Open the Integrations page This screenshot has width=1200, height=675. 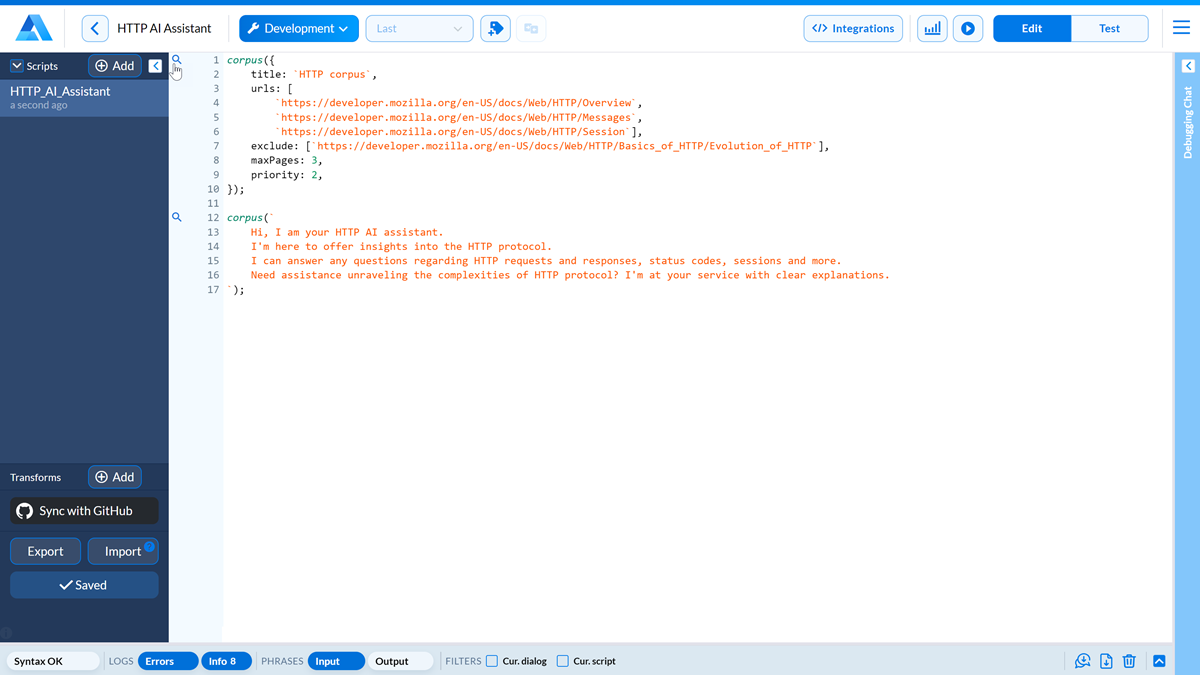853,28
